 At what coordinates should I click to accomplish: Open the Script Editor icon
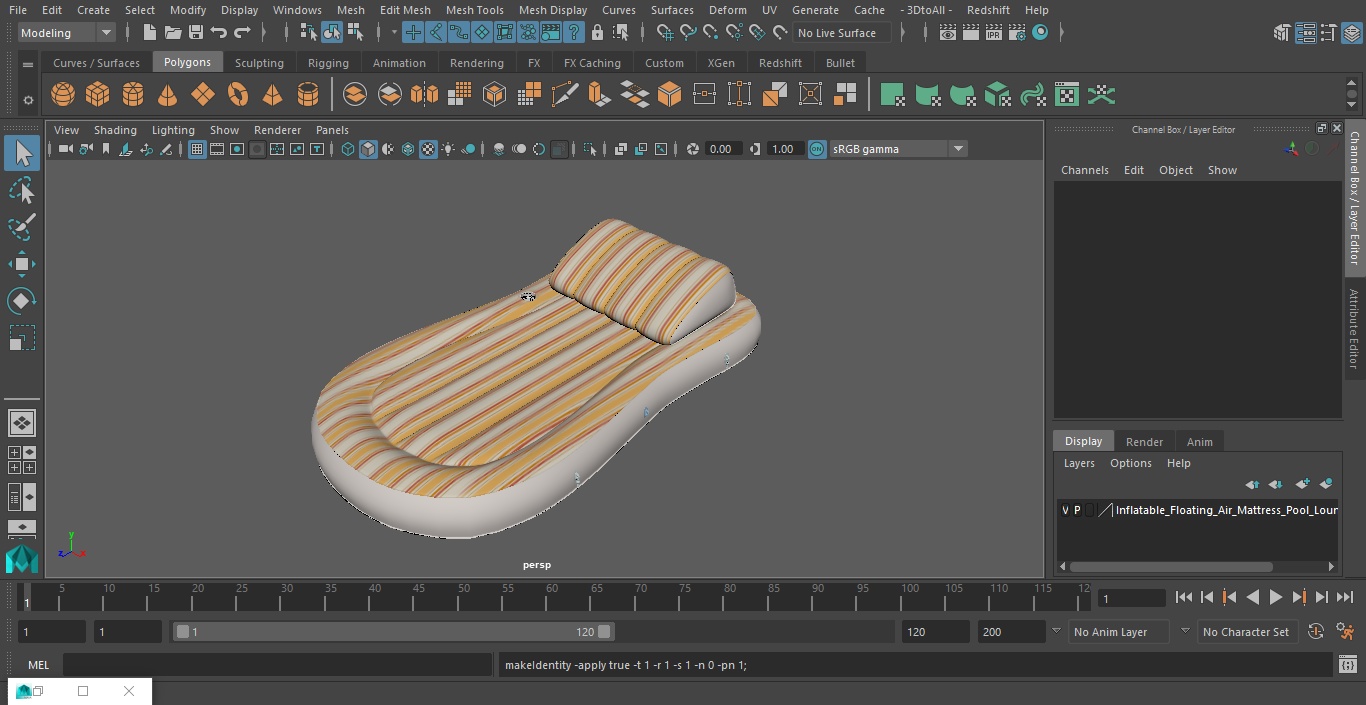1347,665
